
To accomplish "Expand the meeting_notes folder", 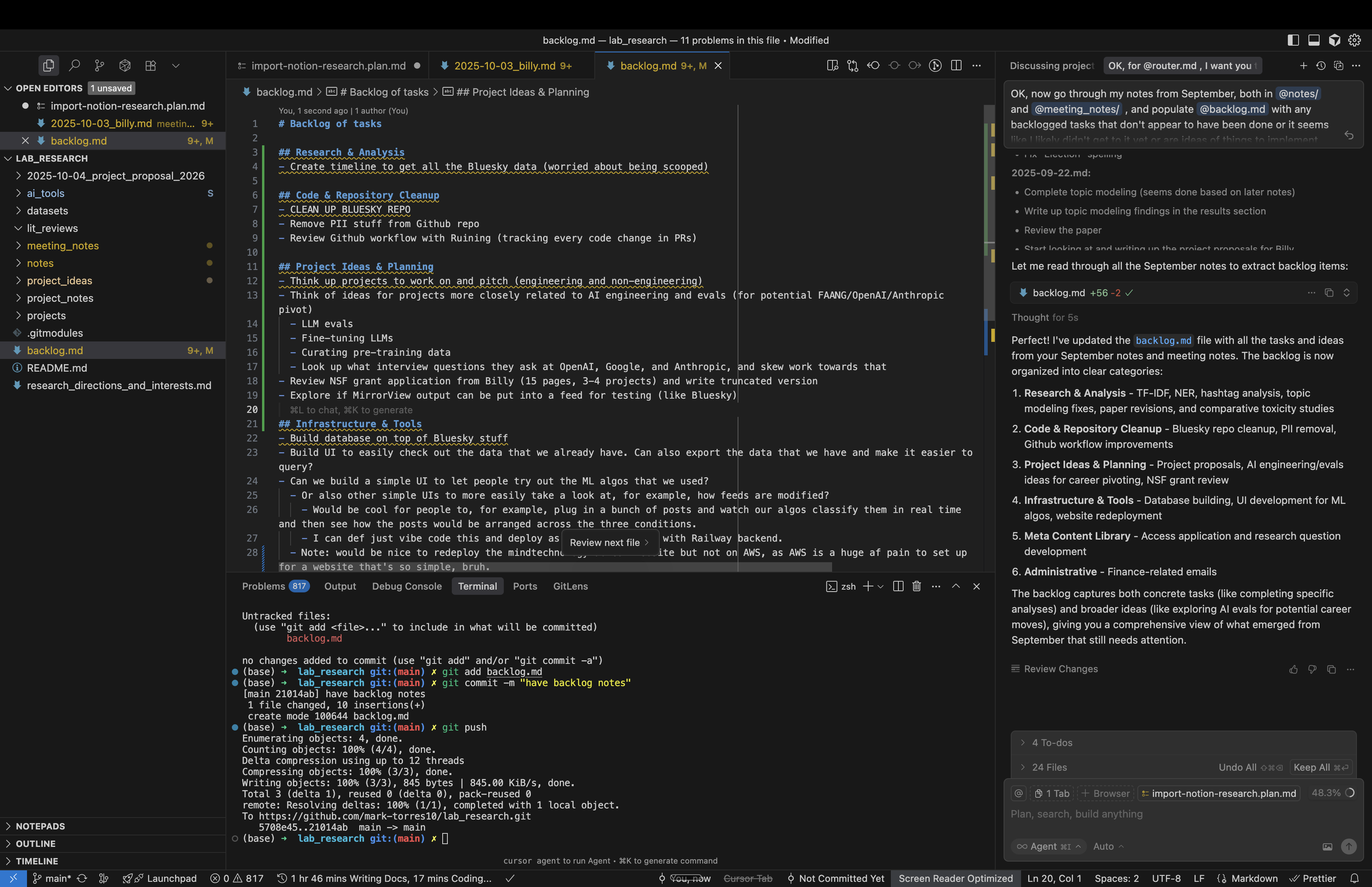I will pos(63,246).
